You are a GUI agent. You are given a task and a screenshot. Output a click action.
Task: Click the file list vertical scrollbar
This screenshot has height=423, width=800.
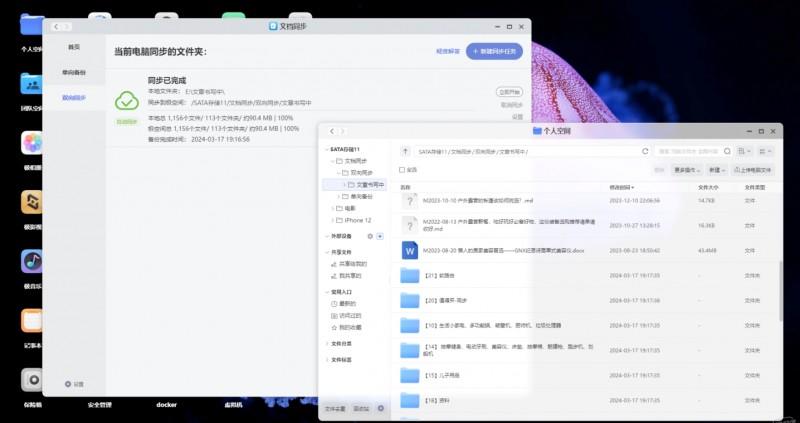pos(780,291)
